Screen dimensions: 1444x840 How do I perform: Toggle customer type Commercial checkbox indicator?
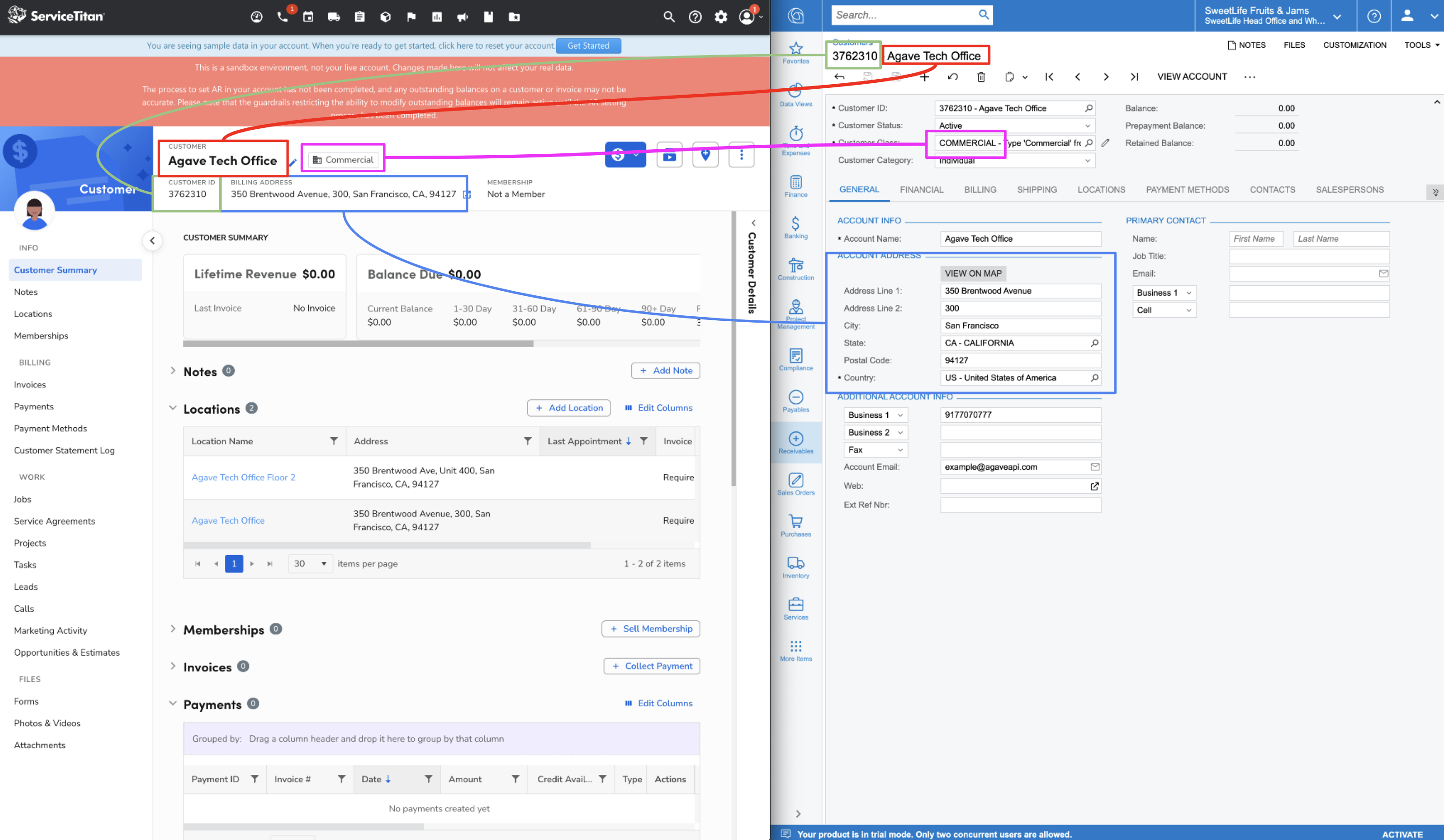pos(344,159)
